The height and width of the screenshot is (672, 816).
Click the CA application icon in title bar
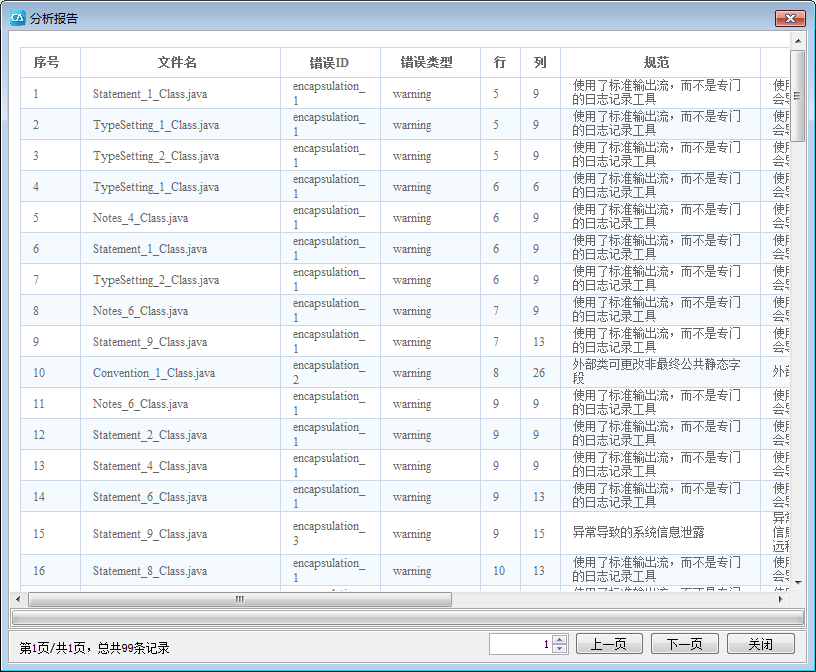16,18
